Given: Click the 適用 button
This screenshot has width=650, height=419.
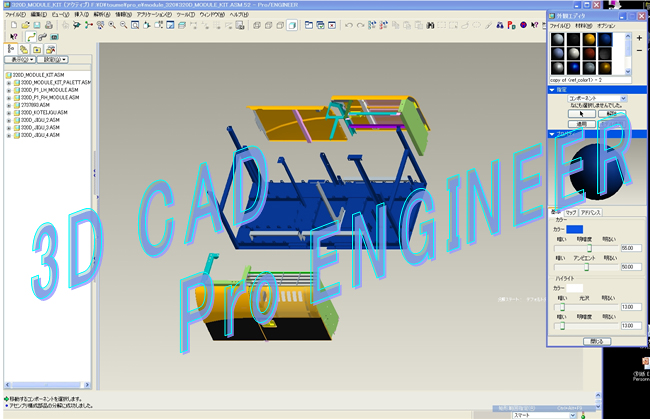Looking at the screenshot, I should [x=582, y=124].
